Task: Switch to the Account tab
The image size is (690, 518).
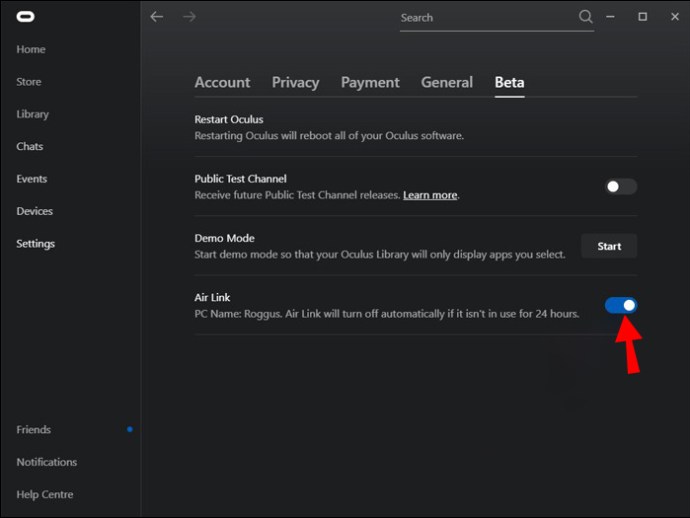Action: (x=222, y=82)
